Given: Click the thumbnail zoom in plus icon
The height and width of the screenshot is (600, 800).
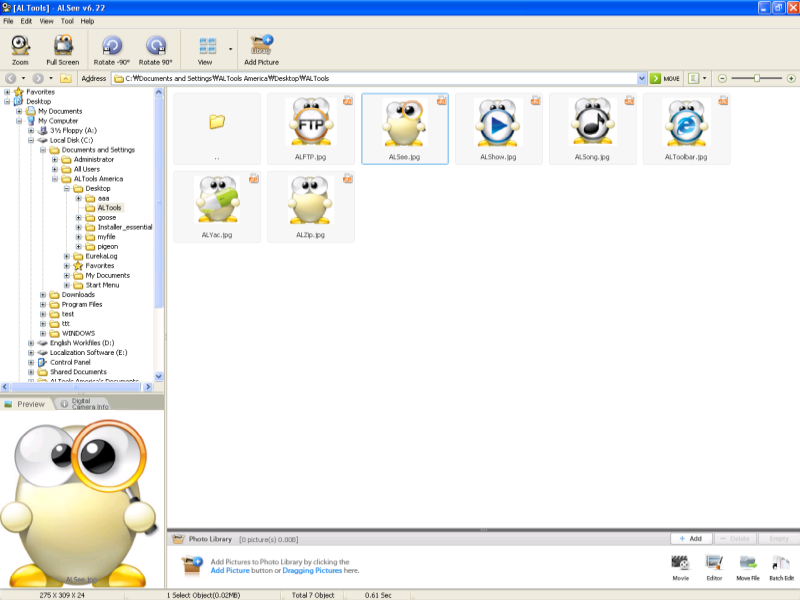Looking at the screenshot, I should point(791,78).
